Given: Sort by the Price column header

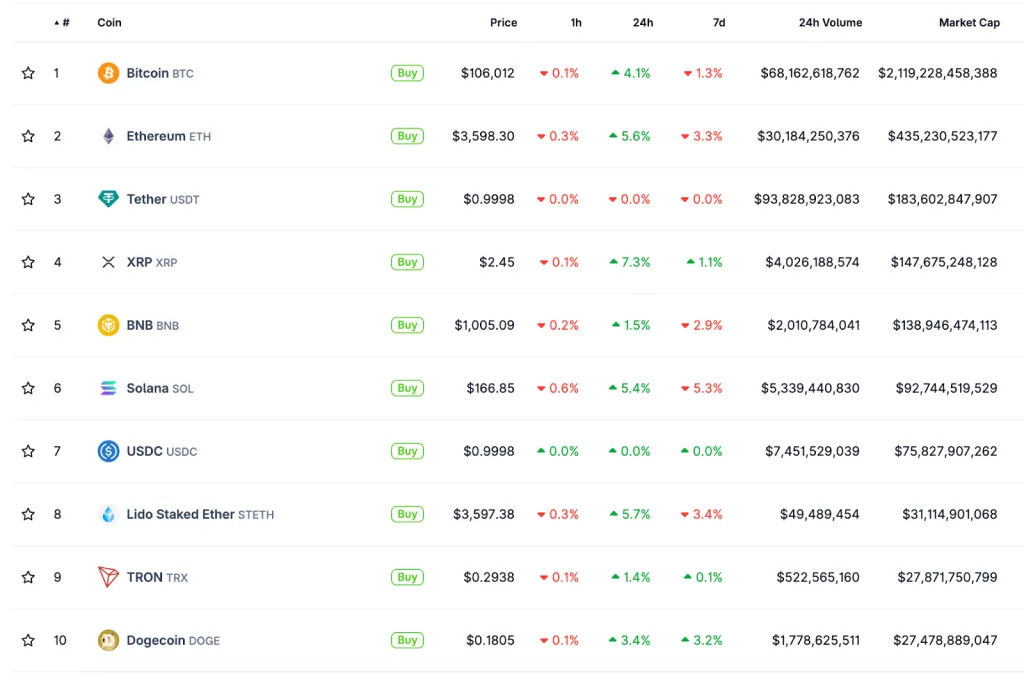Looking at the screenshot, I should (x=503, y=22).
